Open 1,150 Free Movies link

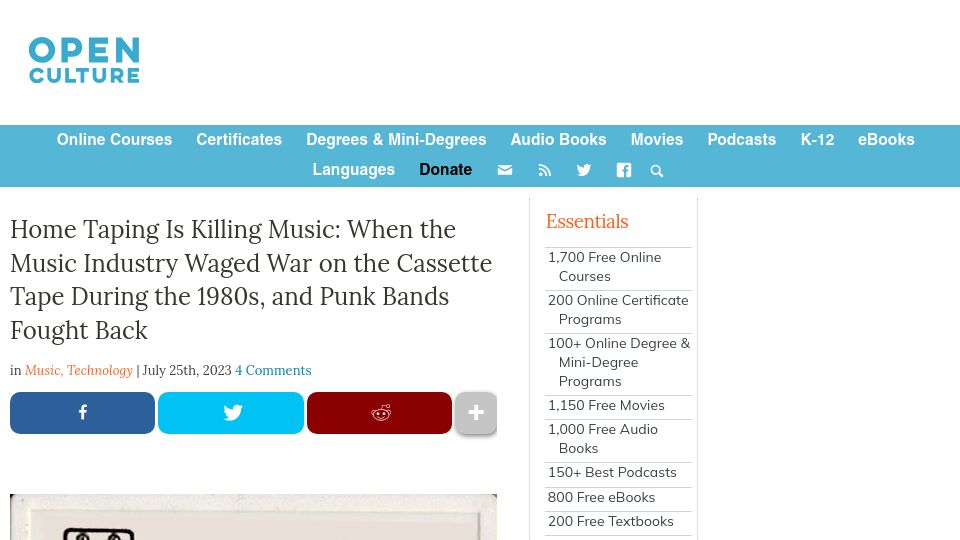(x=606, y=405)
